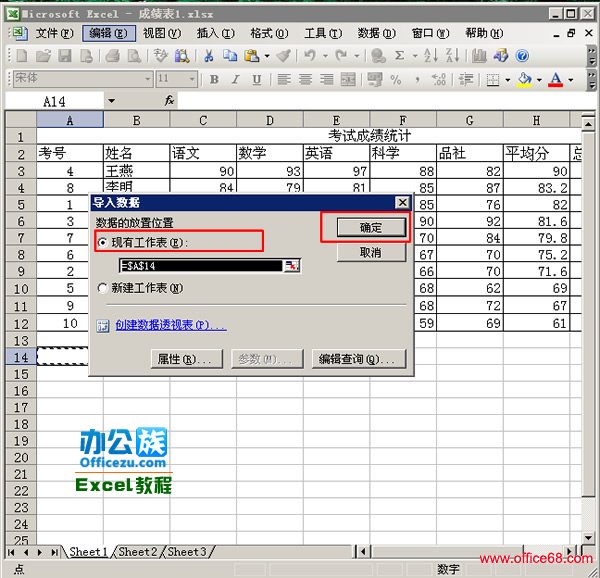Screen dimensions: 600x578
Task: Open the Borders dropdown arrow
Action: [x=508, y=80]
